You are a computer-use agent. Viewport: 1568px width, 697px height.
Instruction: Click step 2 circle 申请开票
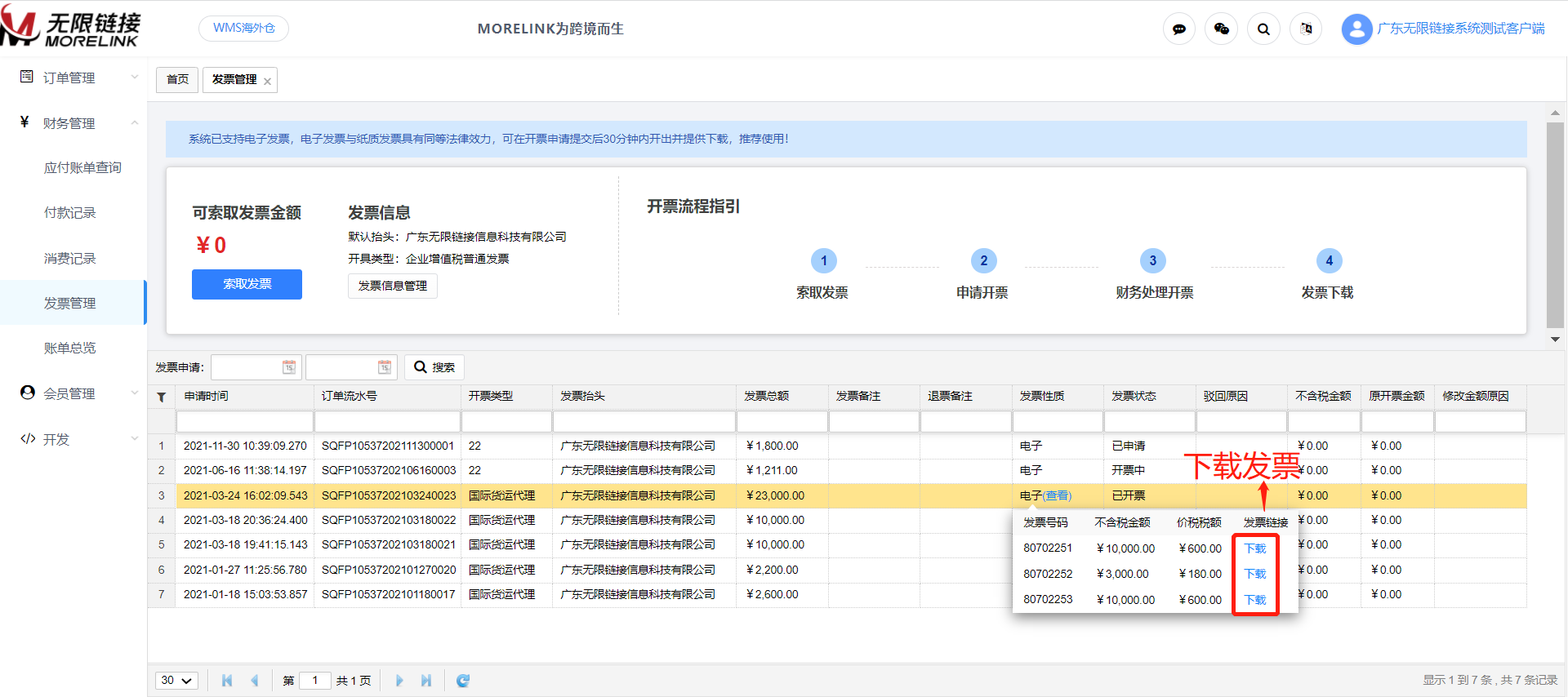[x=984, y=261]
